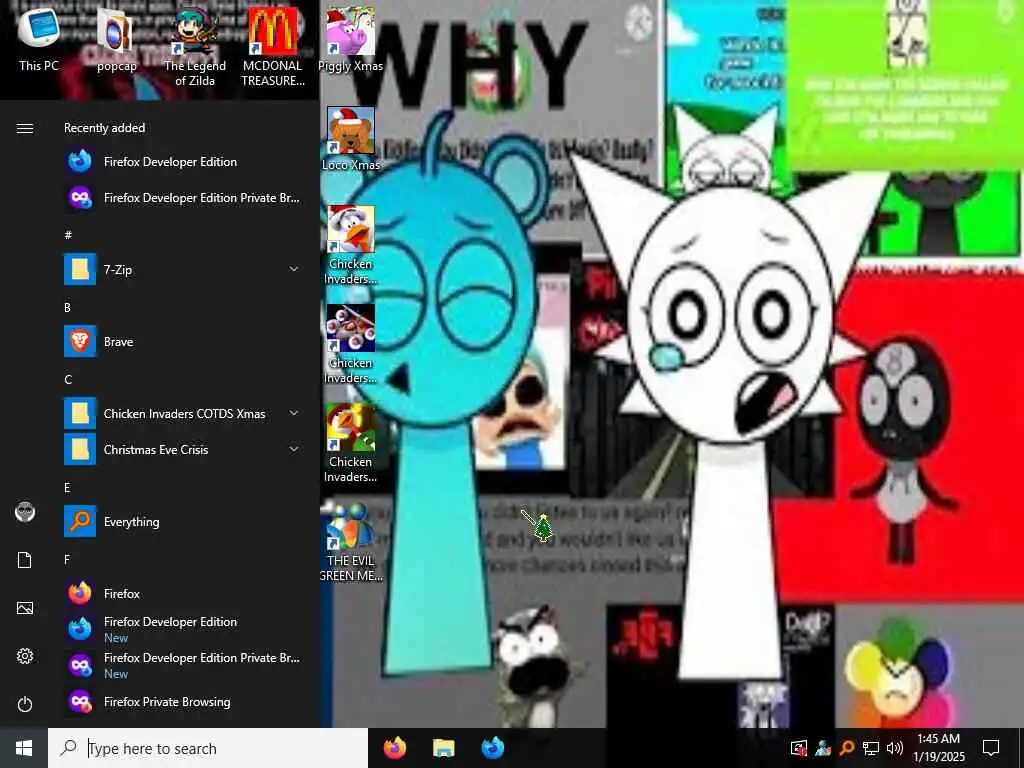Click the Recently added heading
Viewport: 1024px width, 768px height.
(x=104, y=128)
